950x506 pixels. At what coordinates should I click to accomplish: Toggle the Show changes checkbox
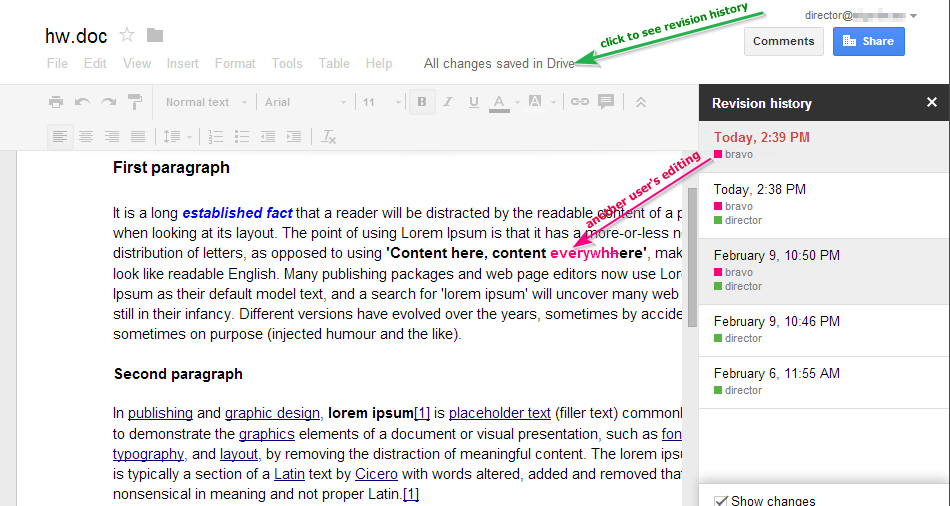pos(720,501)
